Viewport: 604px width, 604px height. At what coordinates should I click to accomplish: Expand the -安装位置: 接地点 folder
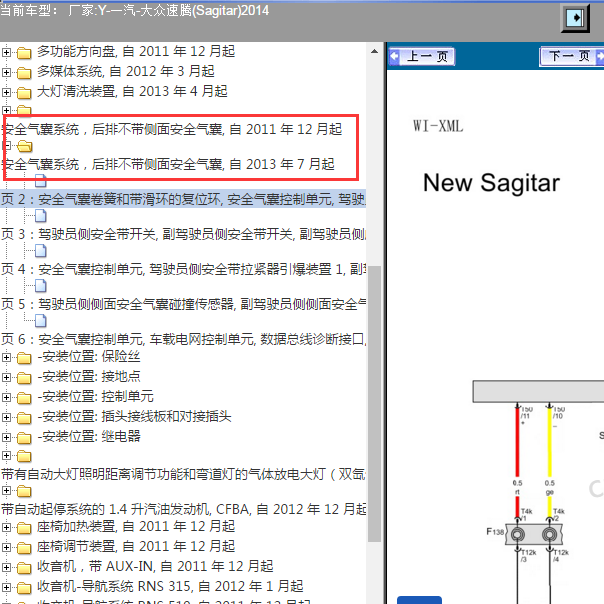click(x=6, y=378)
